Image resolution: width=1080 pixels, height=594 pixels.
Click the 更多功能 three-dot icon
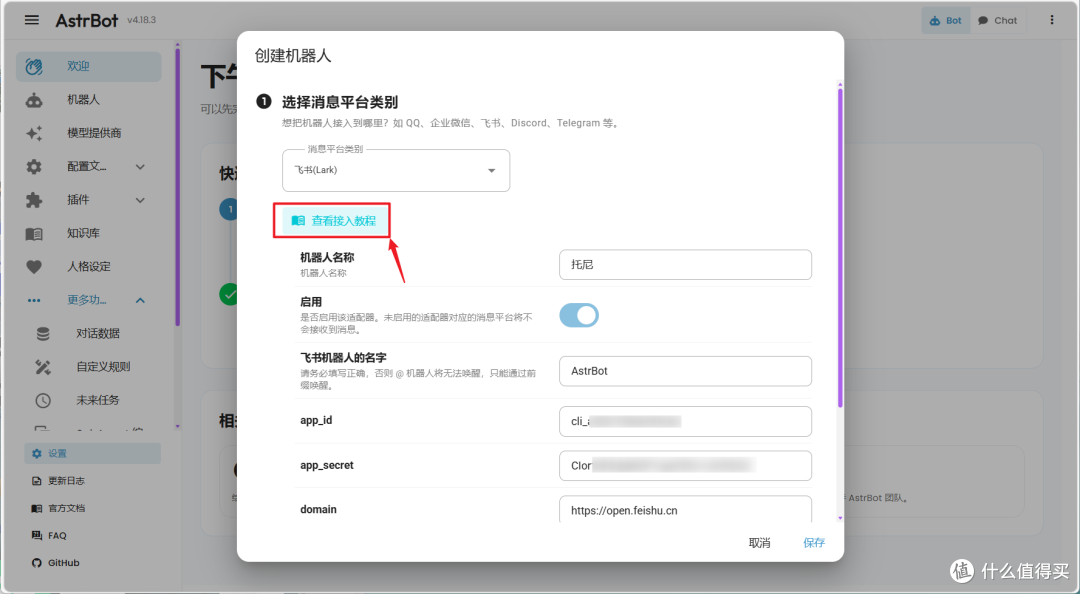coord(34,300)
